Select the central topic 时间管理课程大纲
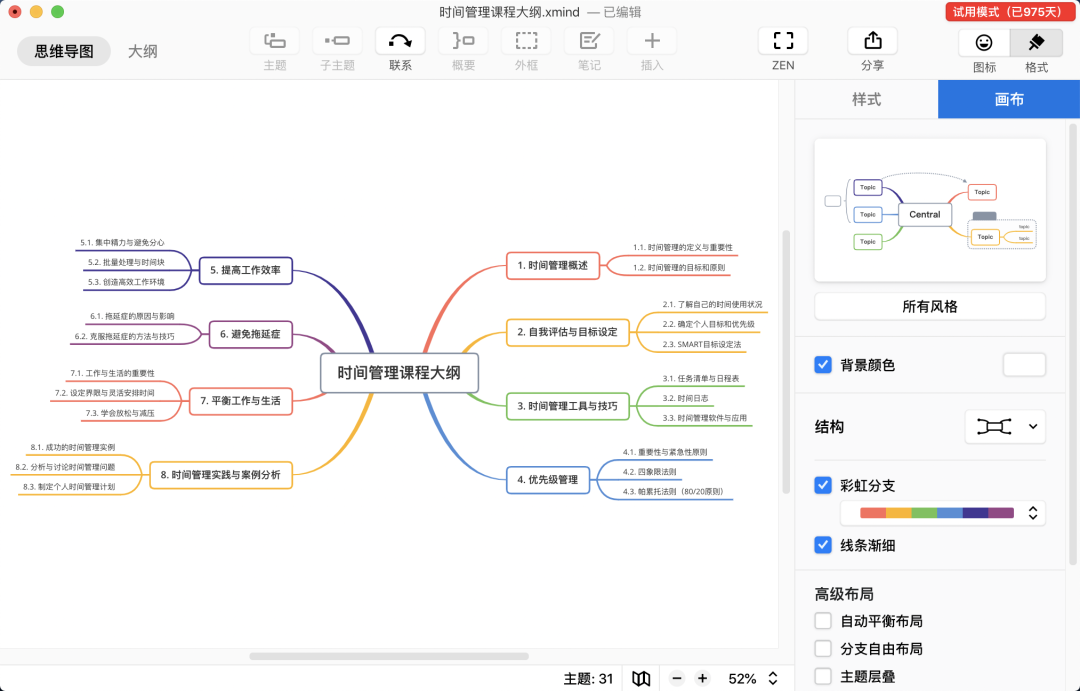Screen dimensions: 1080x691 (x=399, y=373)
